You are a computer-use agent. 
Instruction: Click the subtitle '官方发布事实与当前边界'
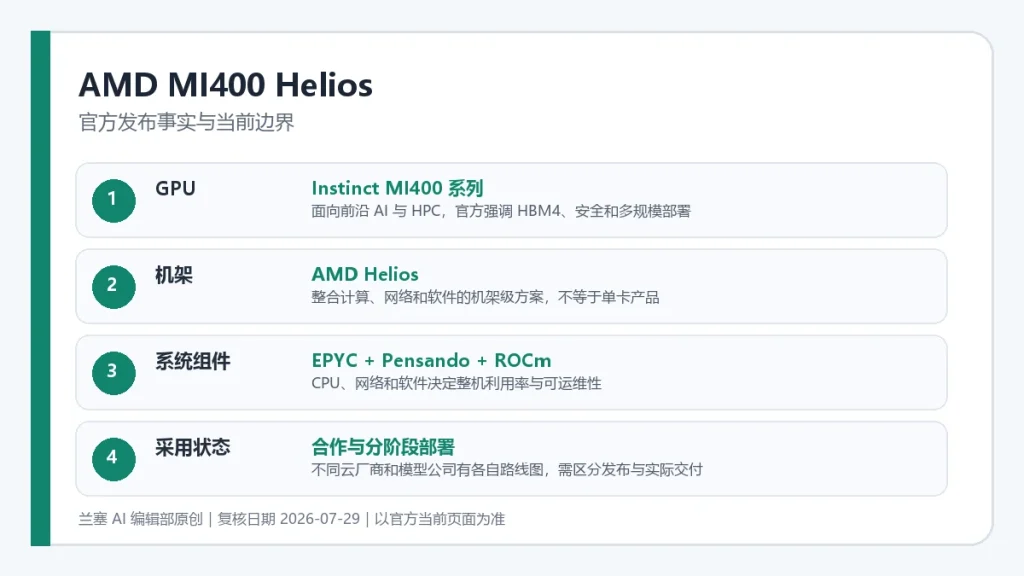(x=186, y=122)
